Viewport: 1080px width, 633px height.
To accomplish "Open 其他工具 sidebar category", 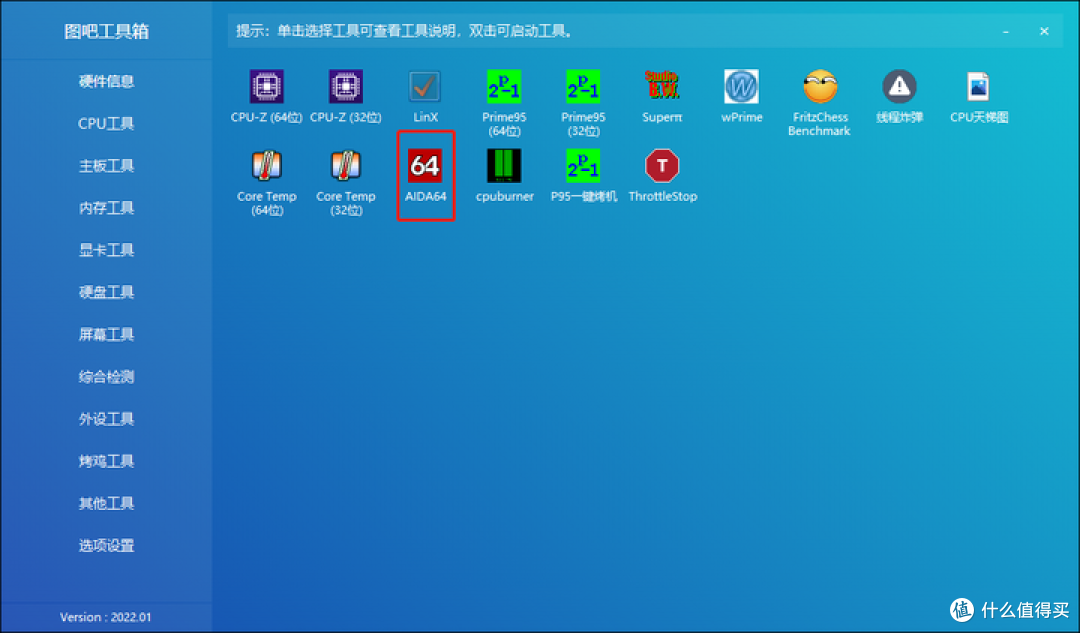I will coord(106,504).
